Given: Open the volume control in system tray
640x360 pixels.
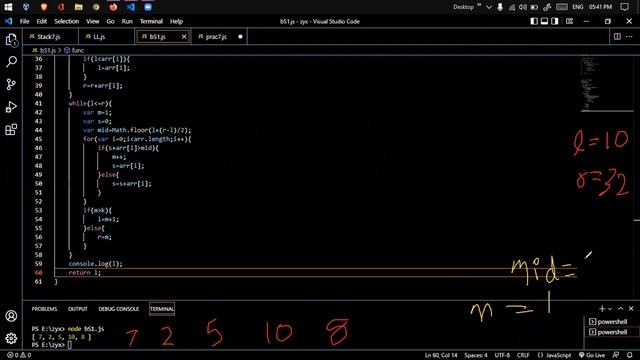Looking at the screenshot, I should (523, 7).
